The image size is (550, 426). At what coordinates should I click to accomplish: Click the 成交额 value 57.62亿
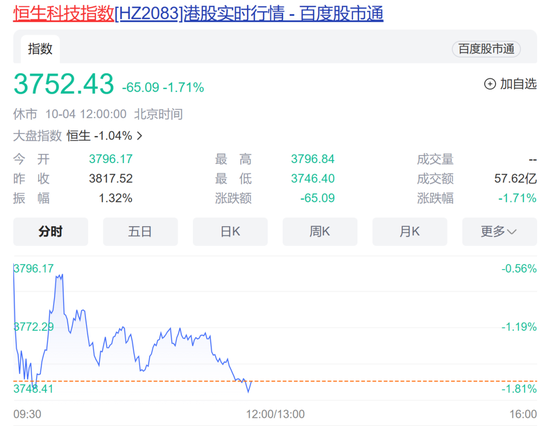[x=515, y=179]
